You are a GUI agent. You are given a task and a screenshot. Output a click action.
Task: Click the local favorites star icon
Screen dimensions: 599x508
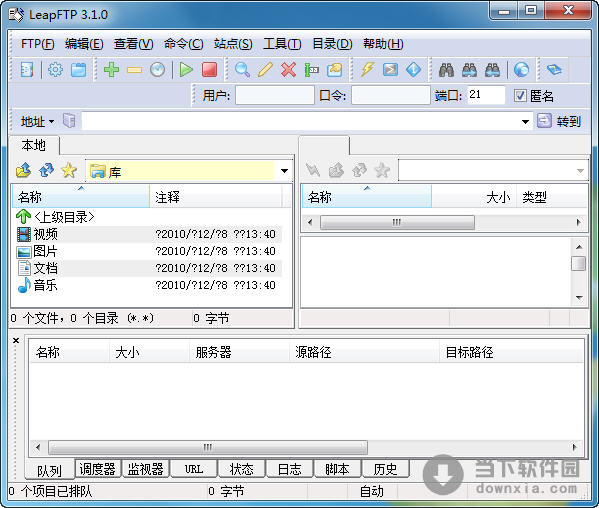tap(69, 170)
